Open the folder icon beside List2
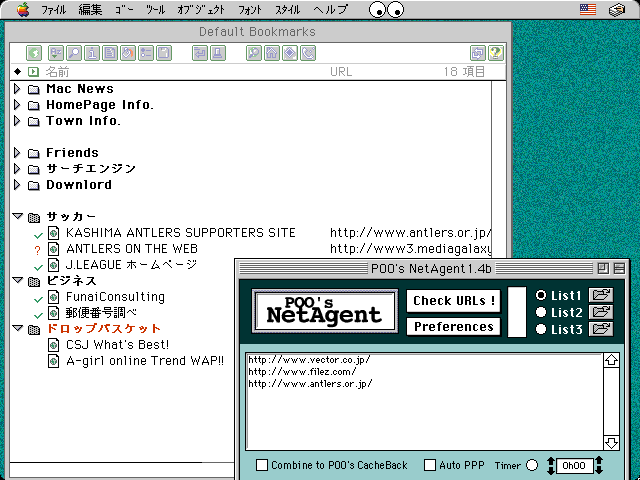Screen dimensions: 640x480 [x=600, y=312]
